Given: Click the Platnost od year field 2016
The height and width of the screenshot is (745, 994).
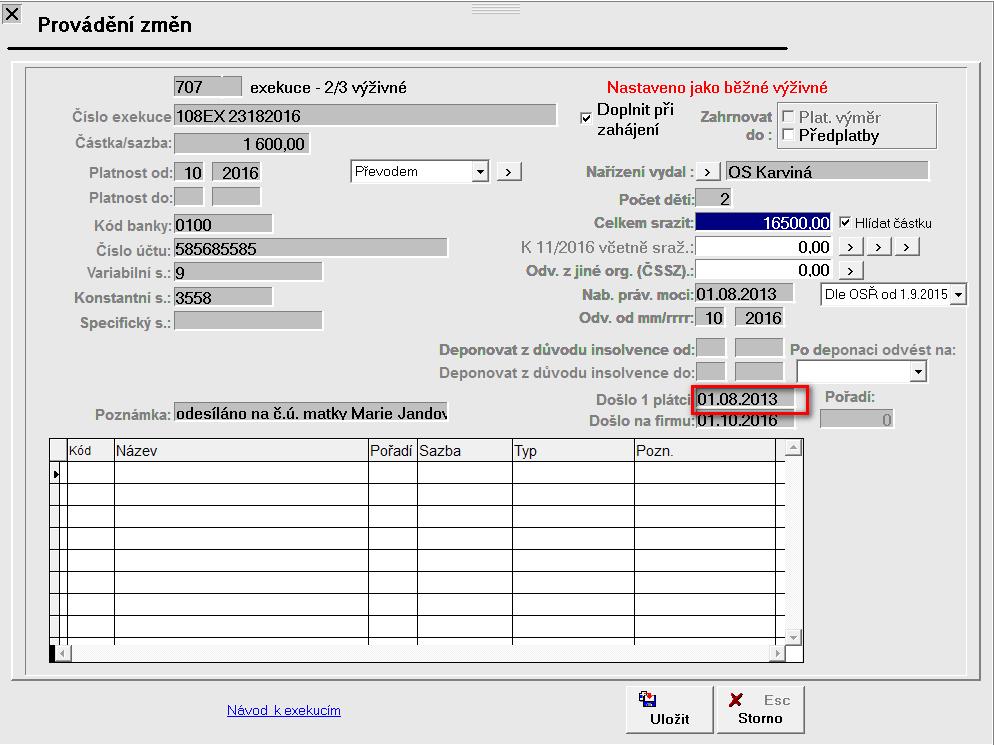Looking at the screenshot, I should click(x=236, y=172).
